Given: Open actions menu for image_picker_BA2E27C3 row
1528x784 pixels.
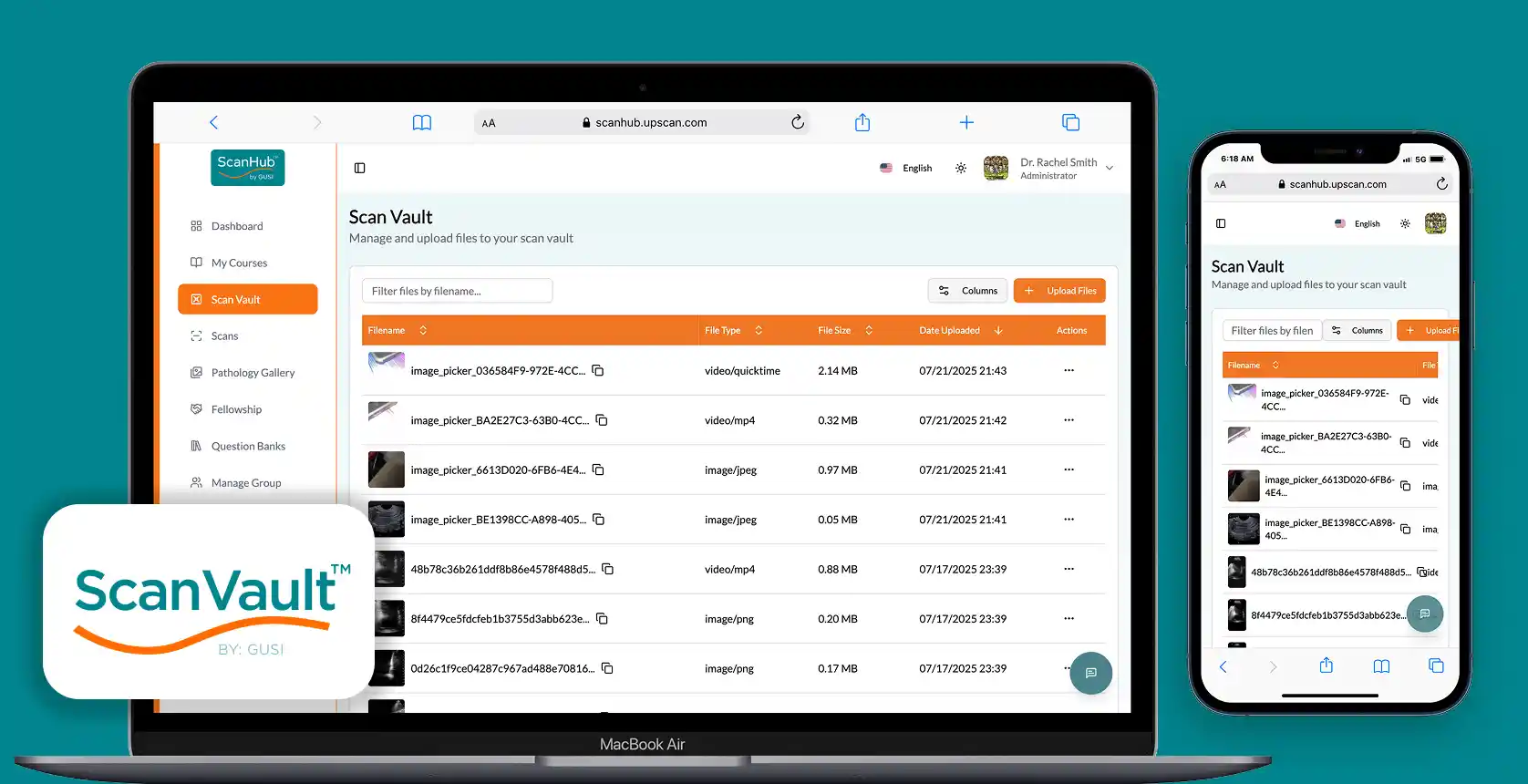Looking at the screenshot, I should point(1069,420).
